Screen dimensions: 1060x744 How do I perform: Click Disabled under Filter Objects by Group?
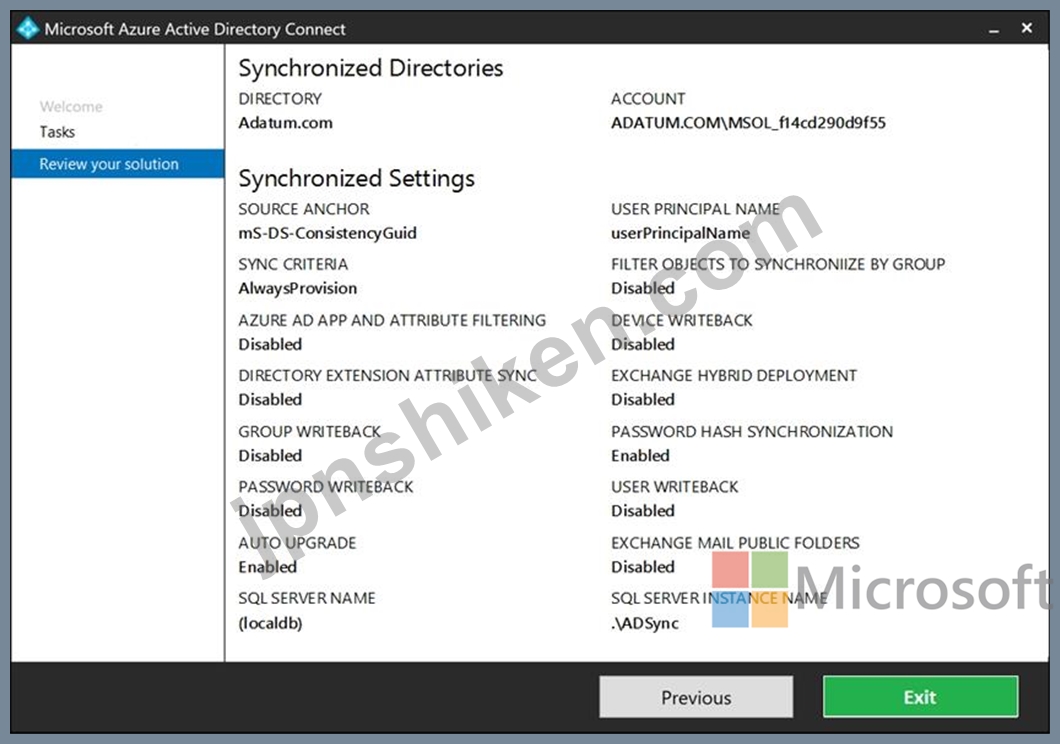click(x=643, y=289)
